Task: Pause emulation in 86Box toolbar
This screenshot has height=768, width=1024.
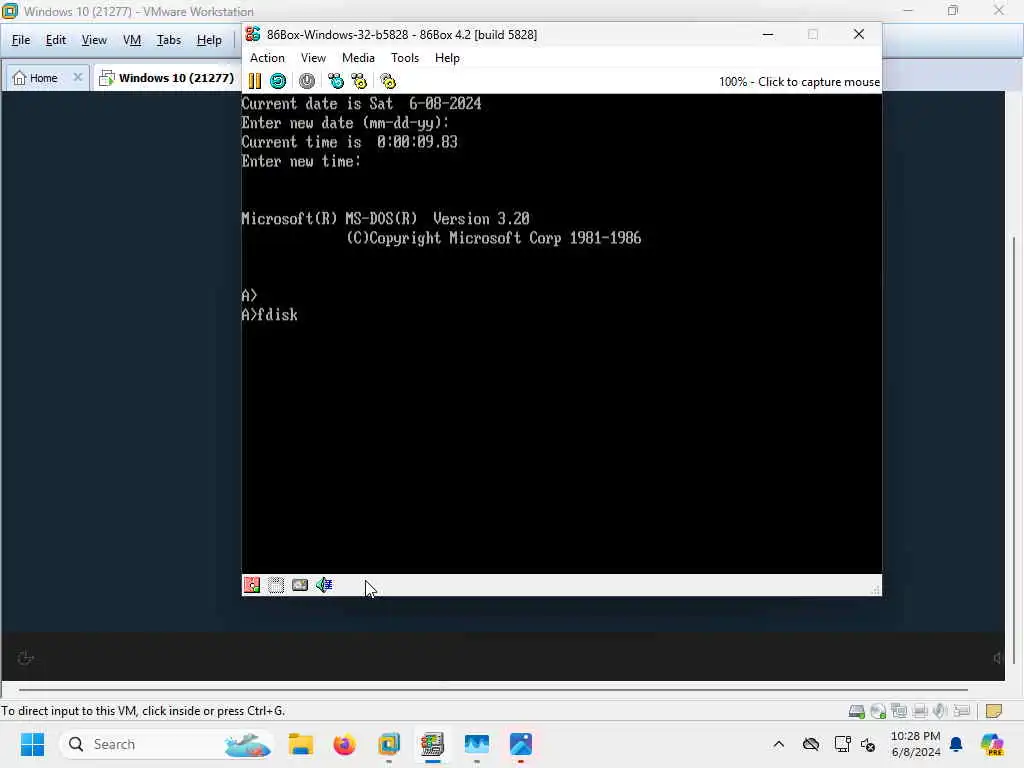Action: (x=255, y=81)
